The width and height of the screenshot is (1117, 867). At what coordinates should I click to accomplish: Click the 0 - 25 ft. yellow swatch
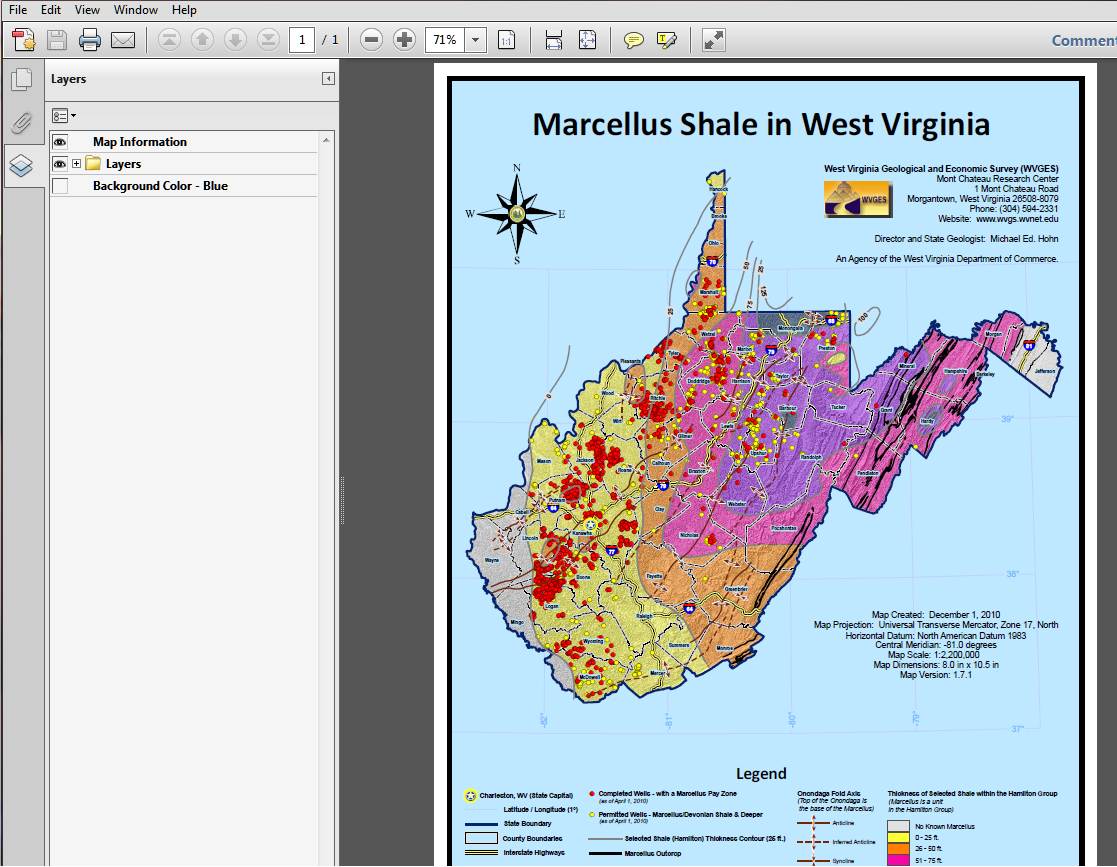coord(898,838)
